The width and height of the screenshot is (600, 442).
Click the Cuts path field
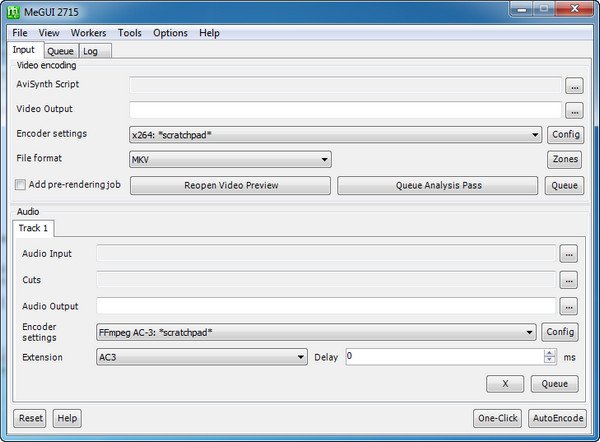[326, 280]
